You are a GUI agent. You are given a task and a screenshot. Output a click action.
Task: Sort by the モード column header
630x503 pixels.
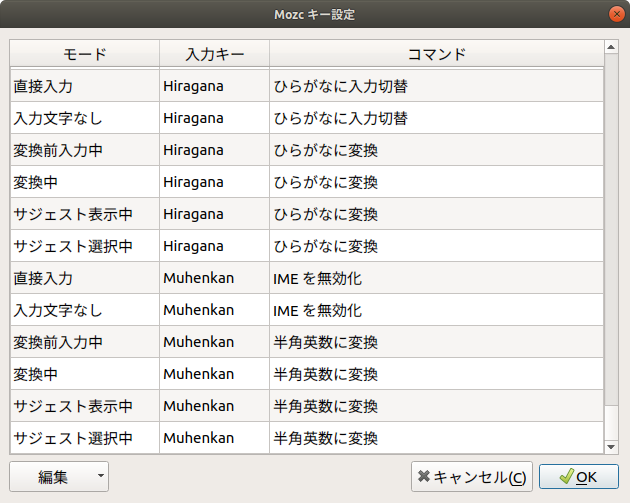coord(84,54)
